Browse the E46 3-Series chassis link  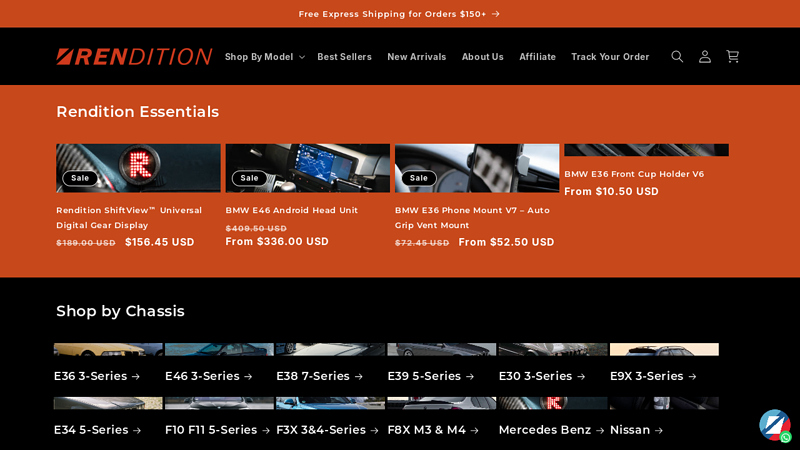pos(208,376)
